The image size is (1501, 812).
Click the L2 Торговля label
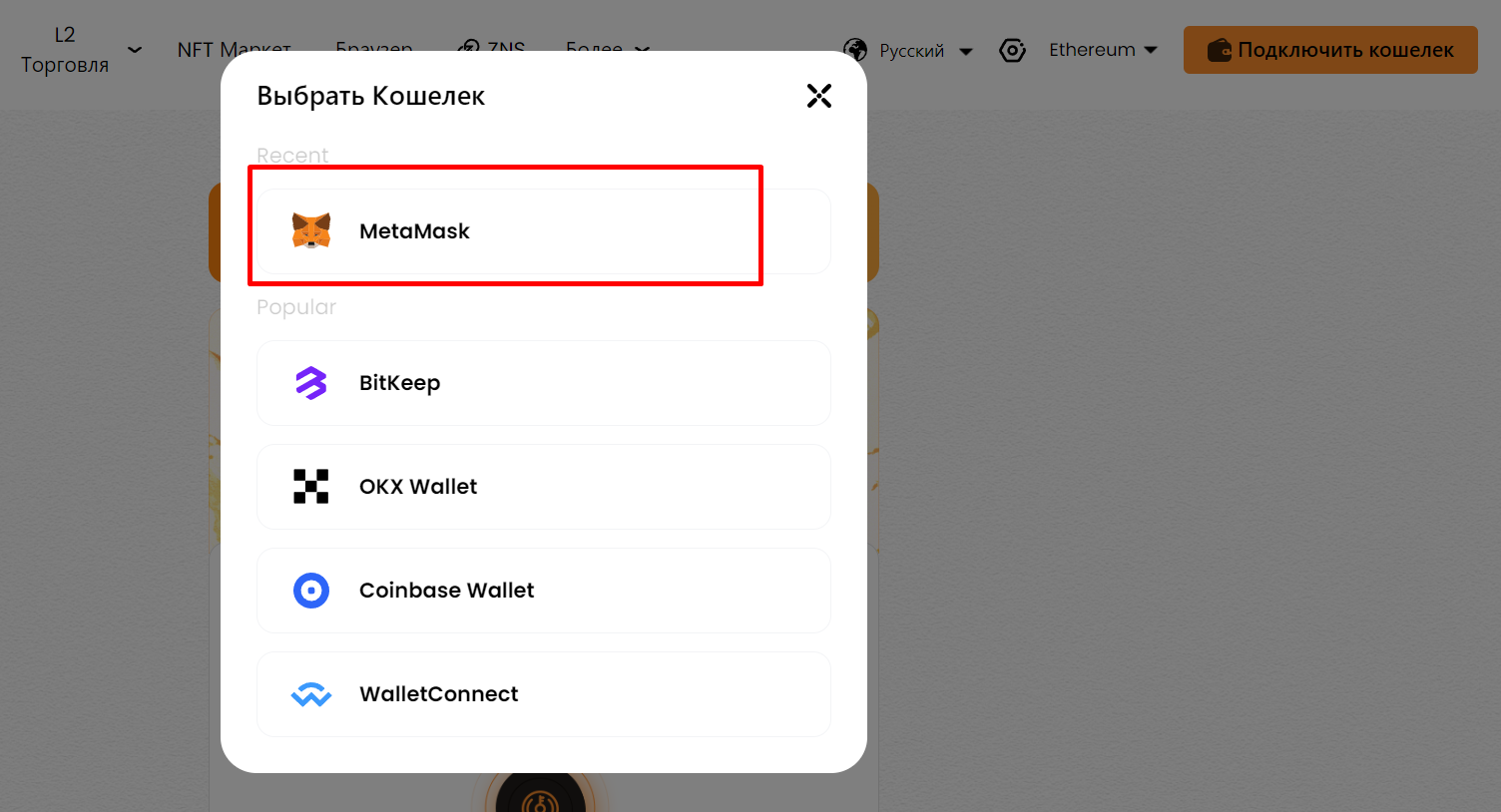(x=65, y=50)
